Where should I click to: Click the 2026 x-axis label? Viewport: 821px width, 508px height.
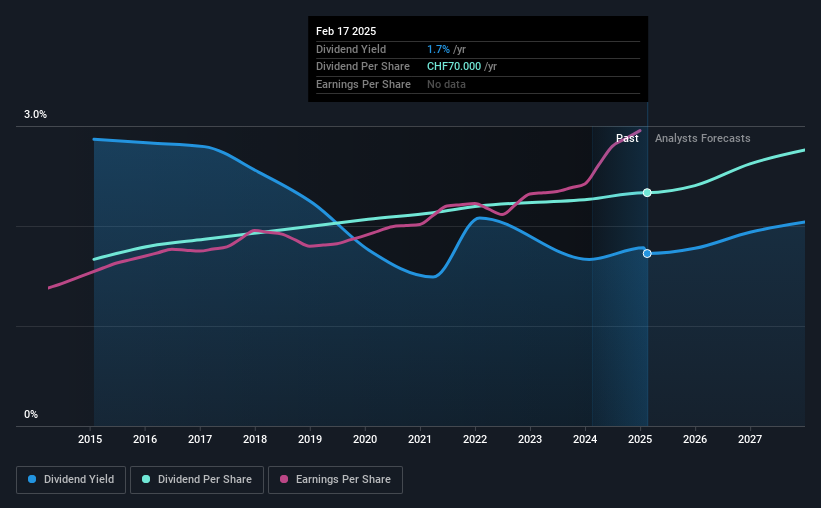point(695,439)
